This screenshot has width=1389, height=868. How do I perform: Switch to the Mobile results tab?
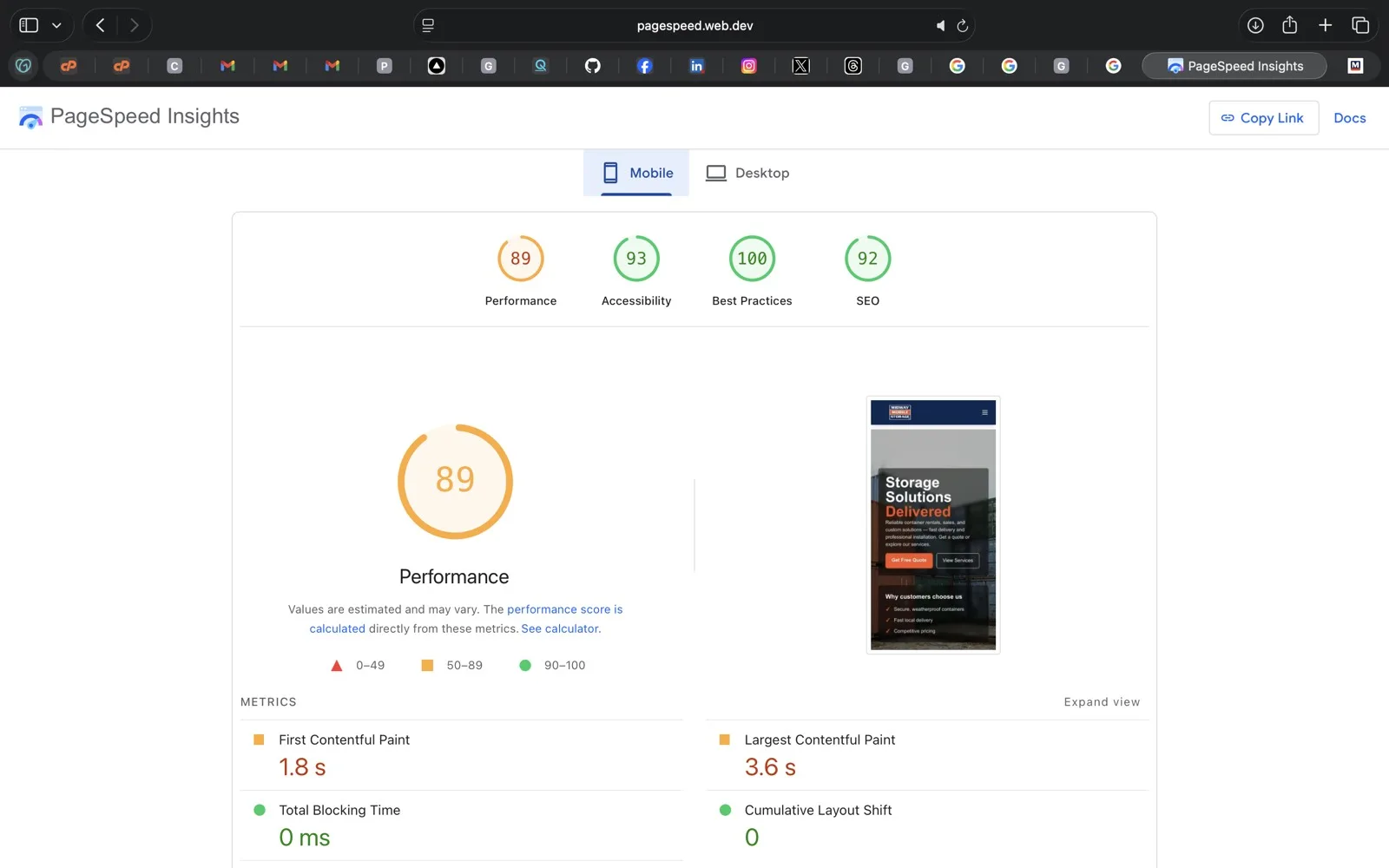(x=635, y=173)
